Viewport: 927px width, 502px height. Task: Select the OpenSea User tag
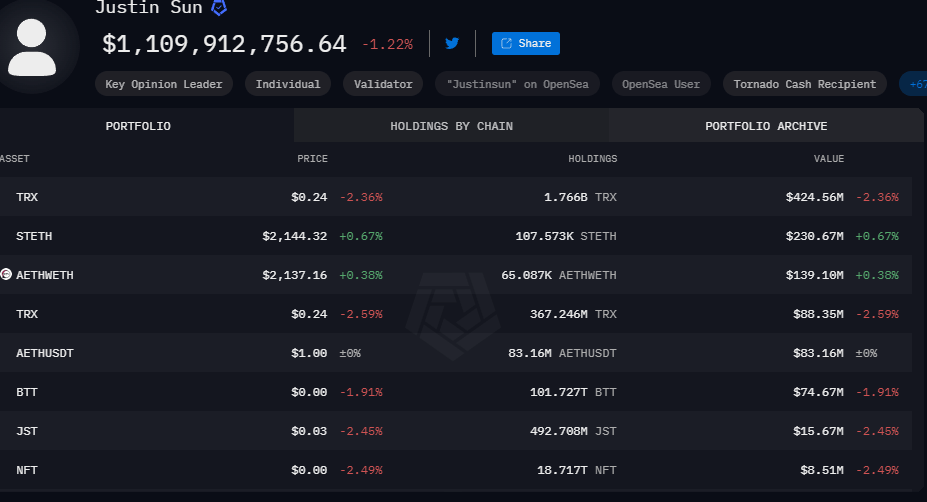661,84
